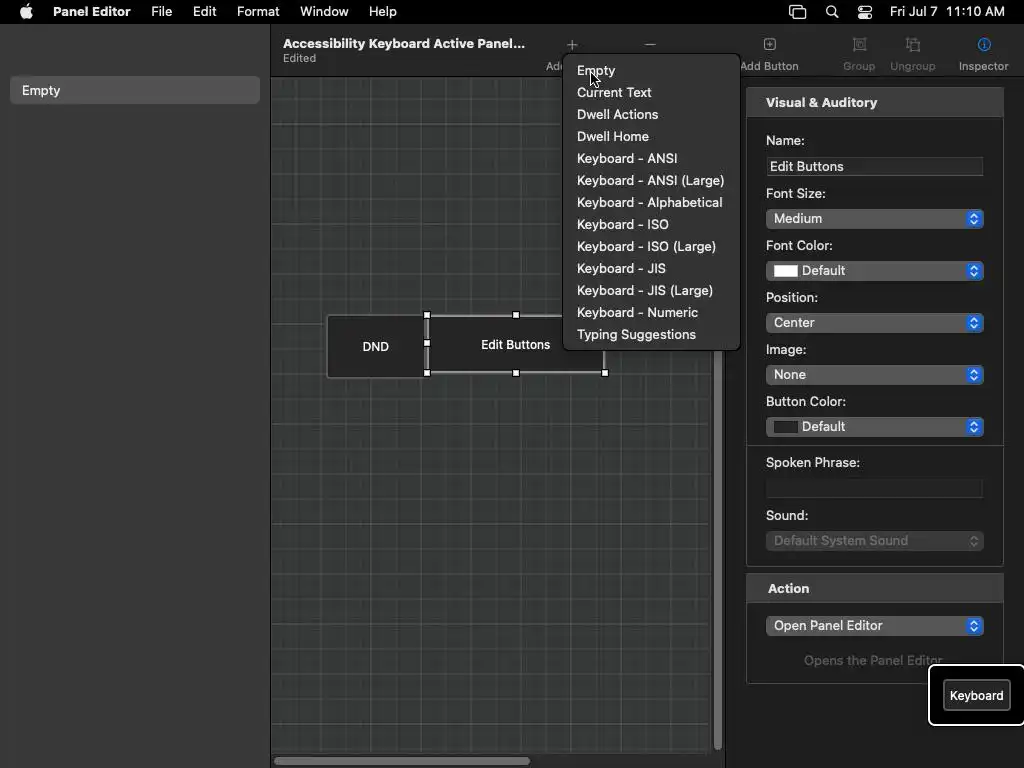1024x768 pixels.
Task: Select the Empty panel in sidebar
Action: [135, 90]
